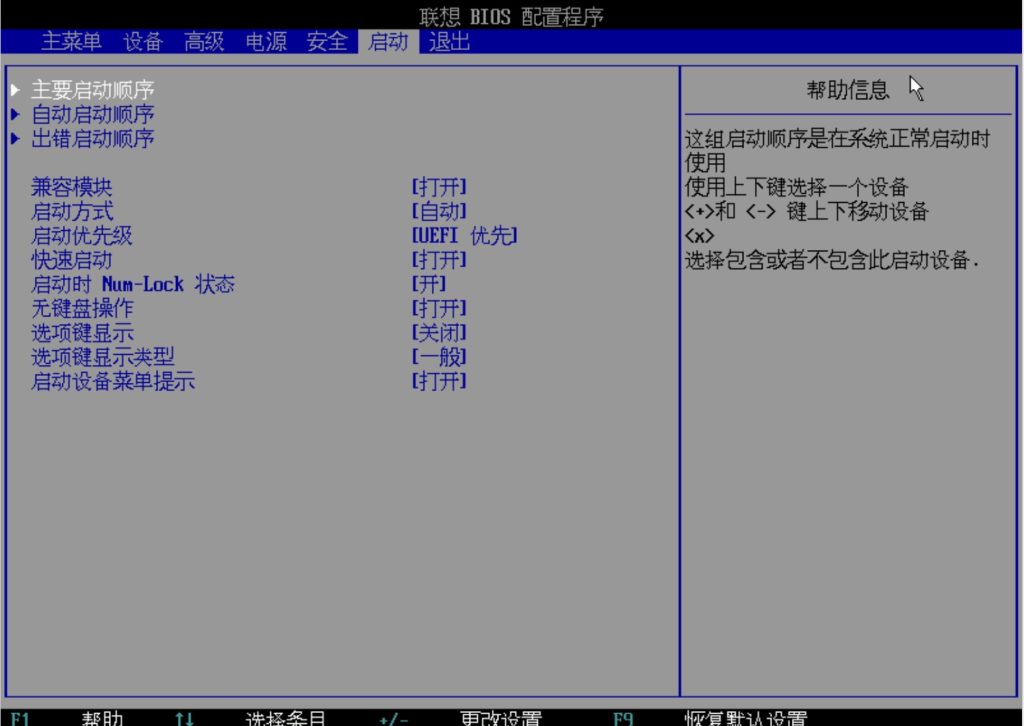The image size is (1024, 726).
Task: Open the 主要启动顺序 entry
Action: 93,89
